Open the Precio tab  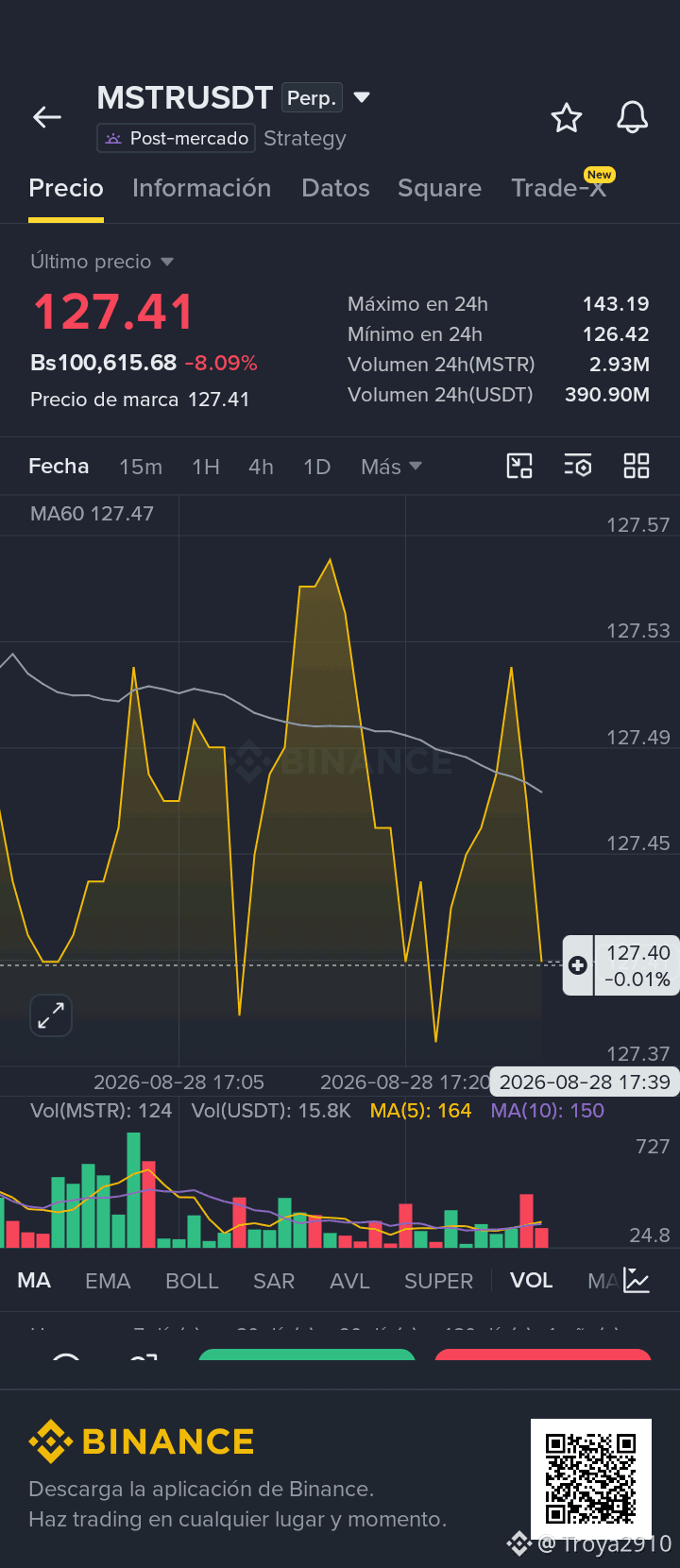tap(66, 188)
